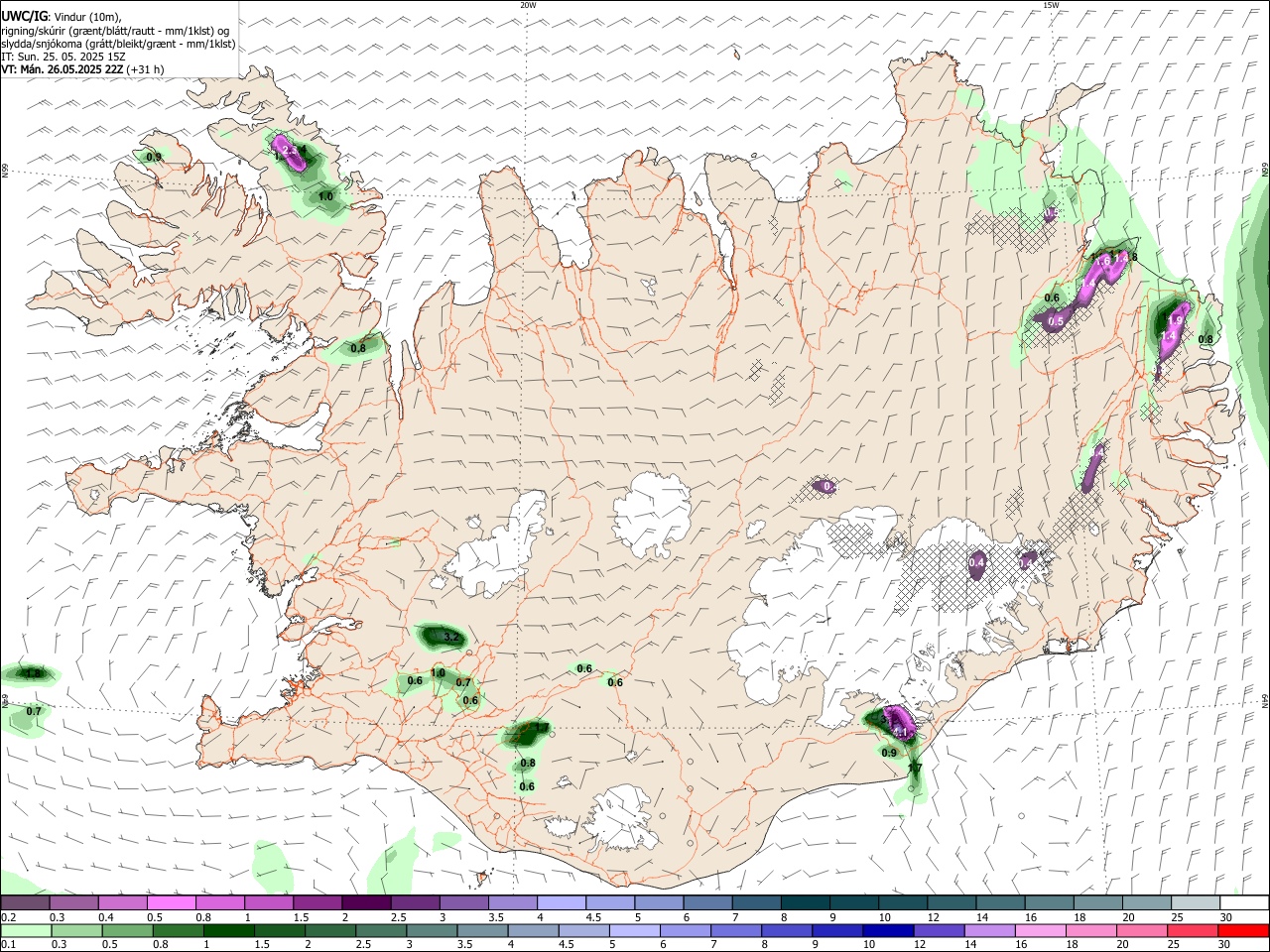Screen dimensions: 1270x952
Task: Select the white 30 swatch in upper row
Action: (x=1243, y=902)
